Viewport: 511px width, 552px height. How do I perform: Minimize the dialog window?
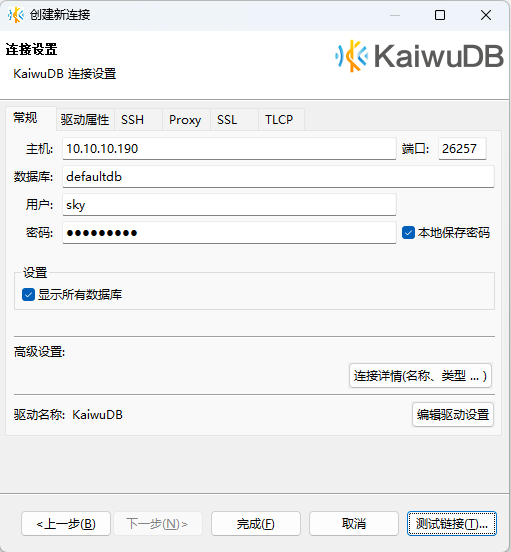click(x=395, y=15)
